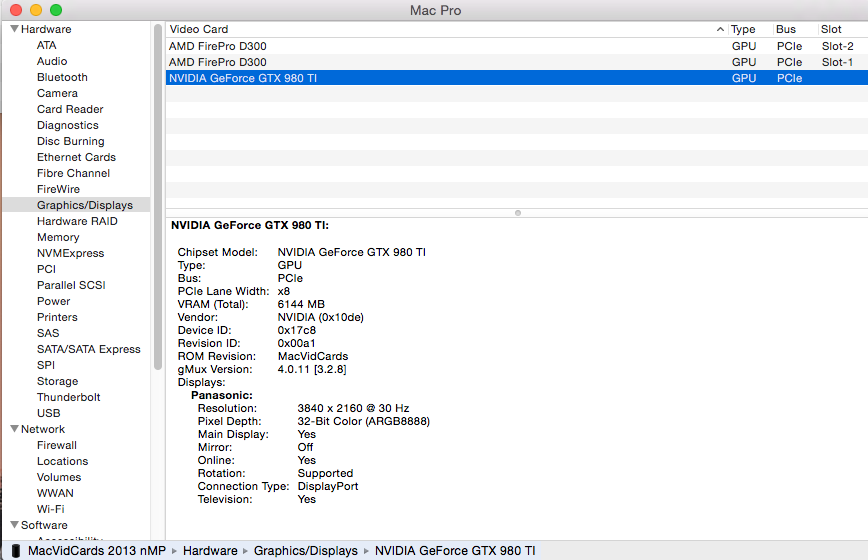Select Fibre Channel in the sidebar
The height and width of the screenshot is (560, 868).
(x=73, y=174)
